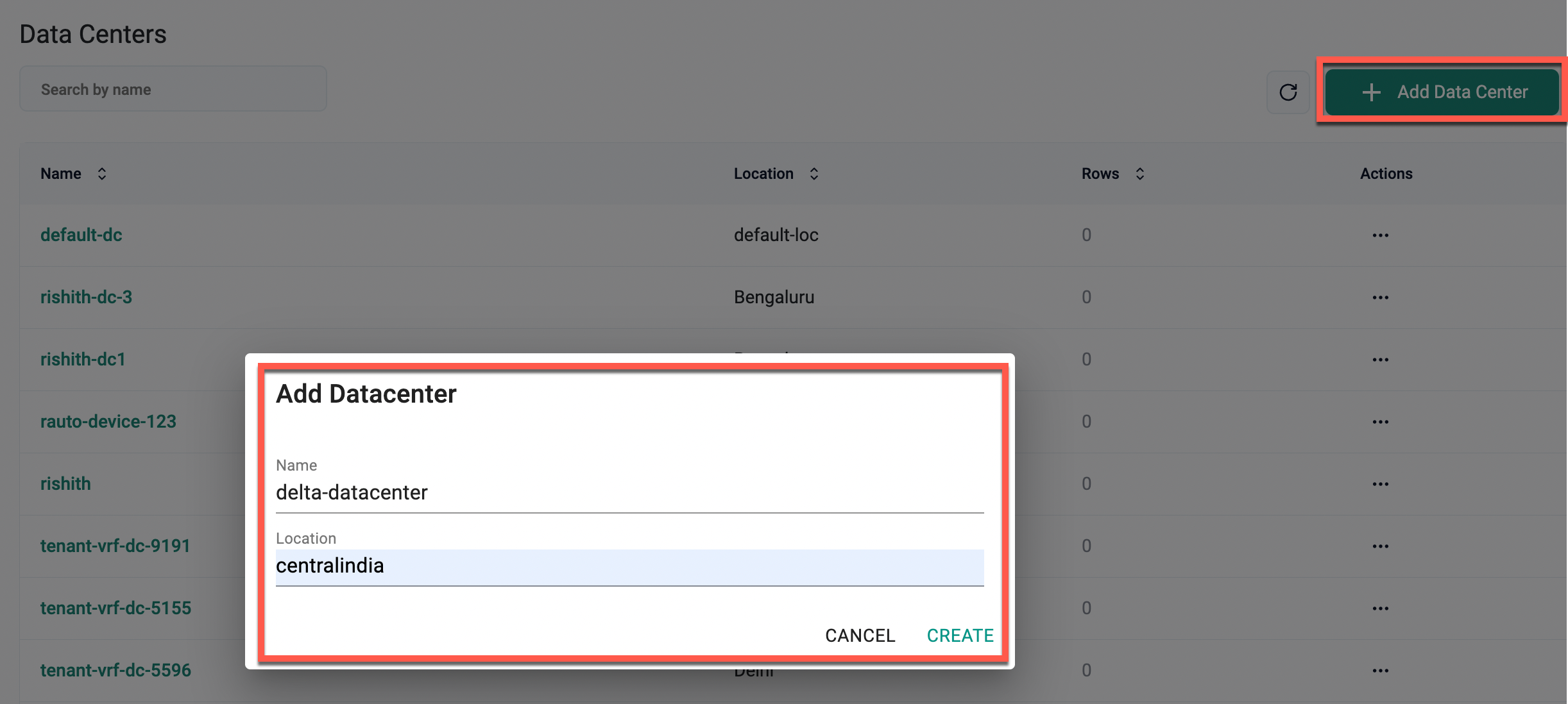Open the actions menu for tenant-vrf-dc-5155
The image size is (1568, 704).
tap(1381, 608)
